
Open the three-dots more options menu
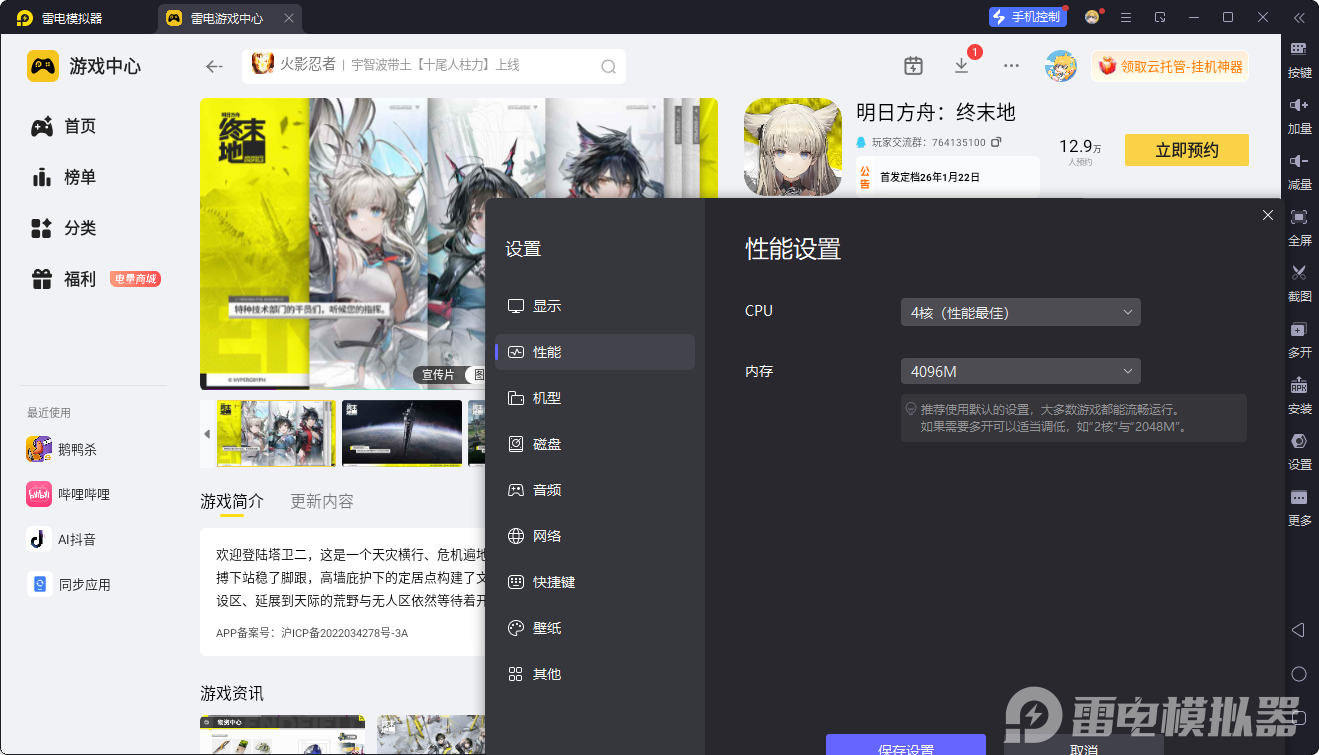tap(1011, 66)
